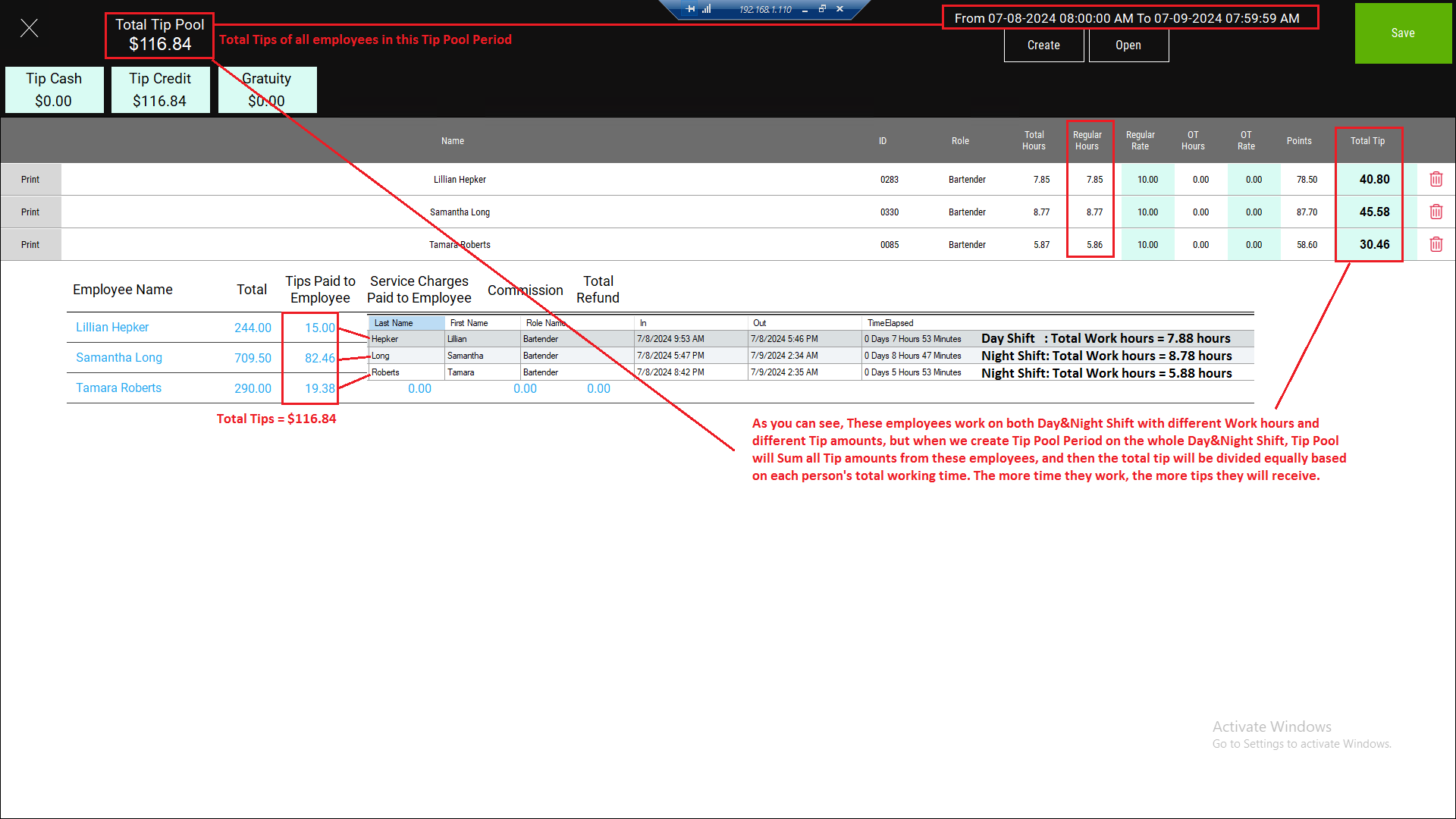
Task: Pin the remote desktop connection bar
Action: 690,9
